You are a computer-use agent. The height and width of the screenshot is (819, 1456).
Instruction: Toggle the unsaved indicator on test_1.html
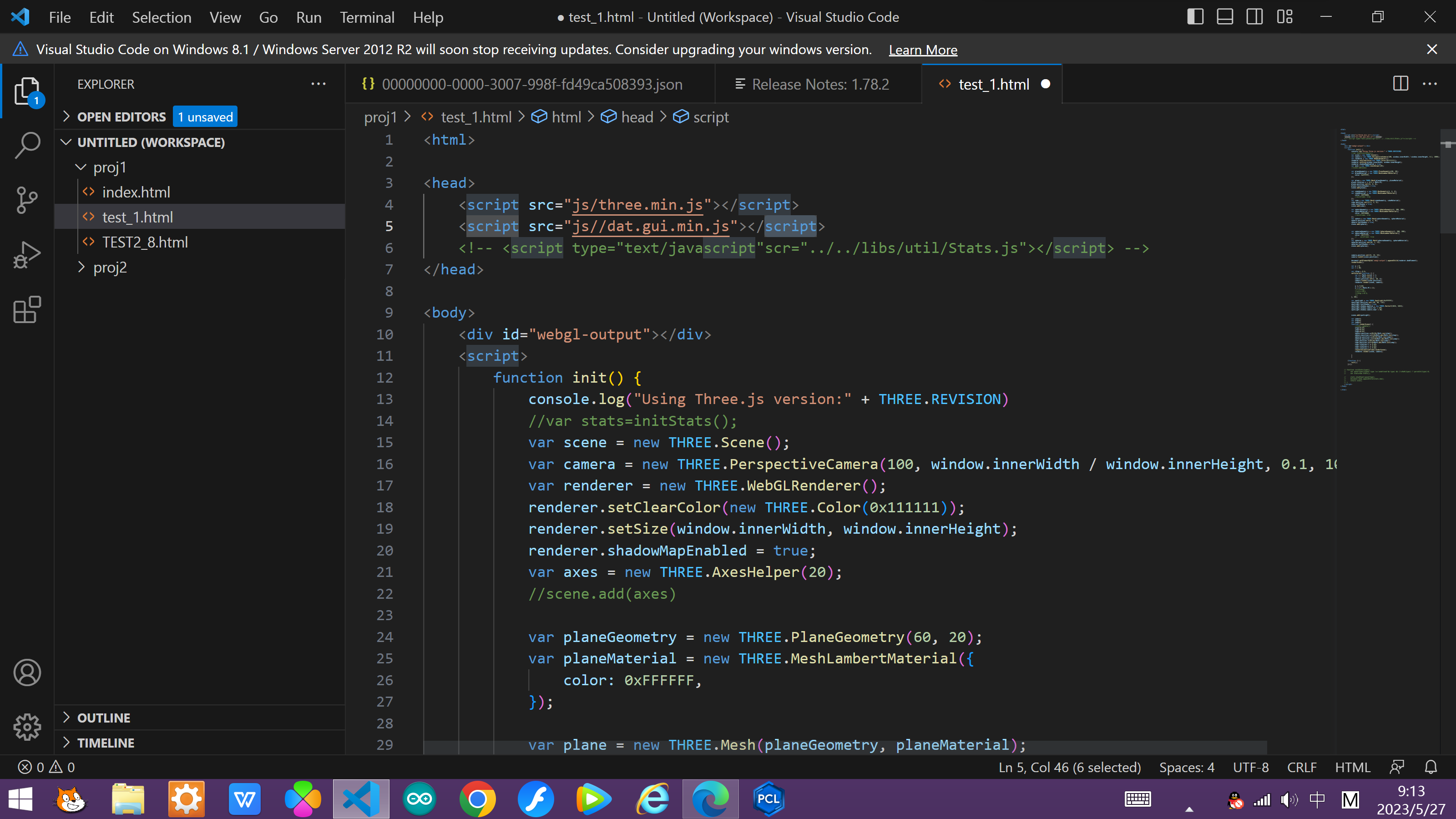tap(1046, 84)
